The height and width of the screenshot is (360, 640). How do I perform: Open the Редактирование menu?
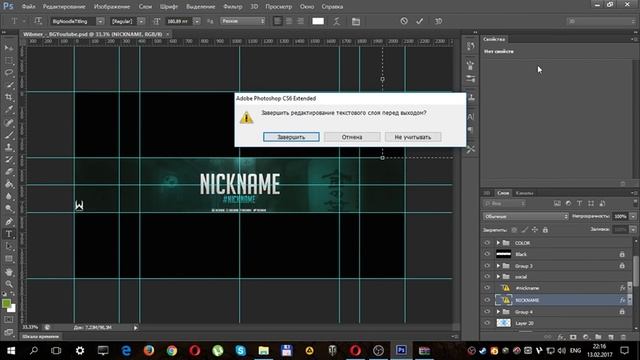click(x=64, y=7)
